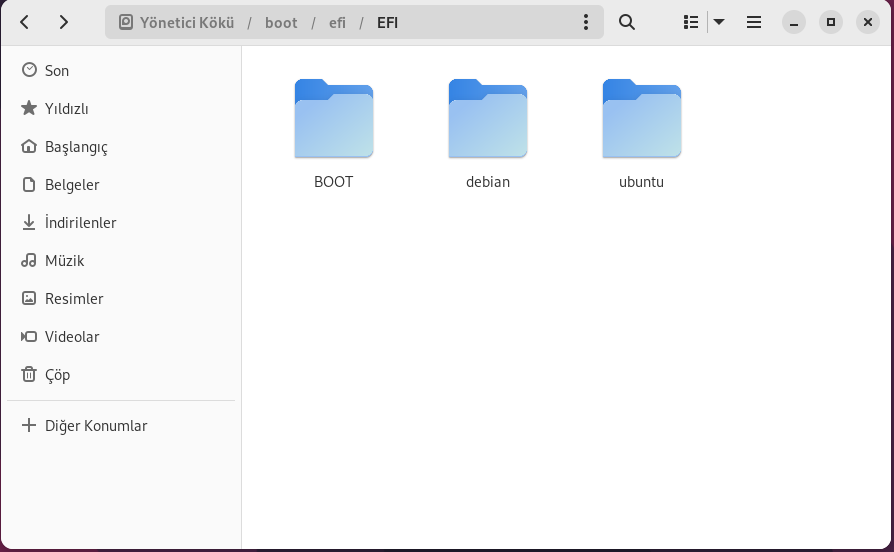
Task: Go forward with the right arrow button
Action: [x=64, y=22]
